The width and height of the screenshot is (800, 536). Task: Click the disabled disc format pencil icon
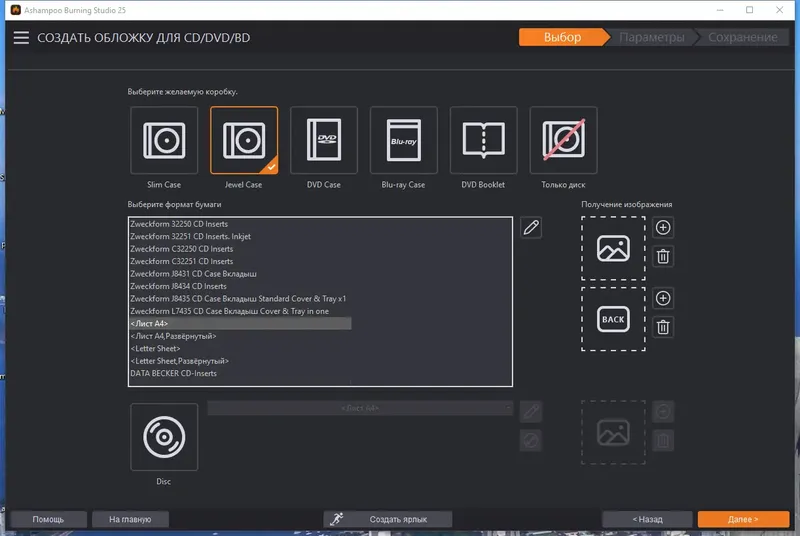point(531,412)
